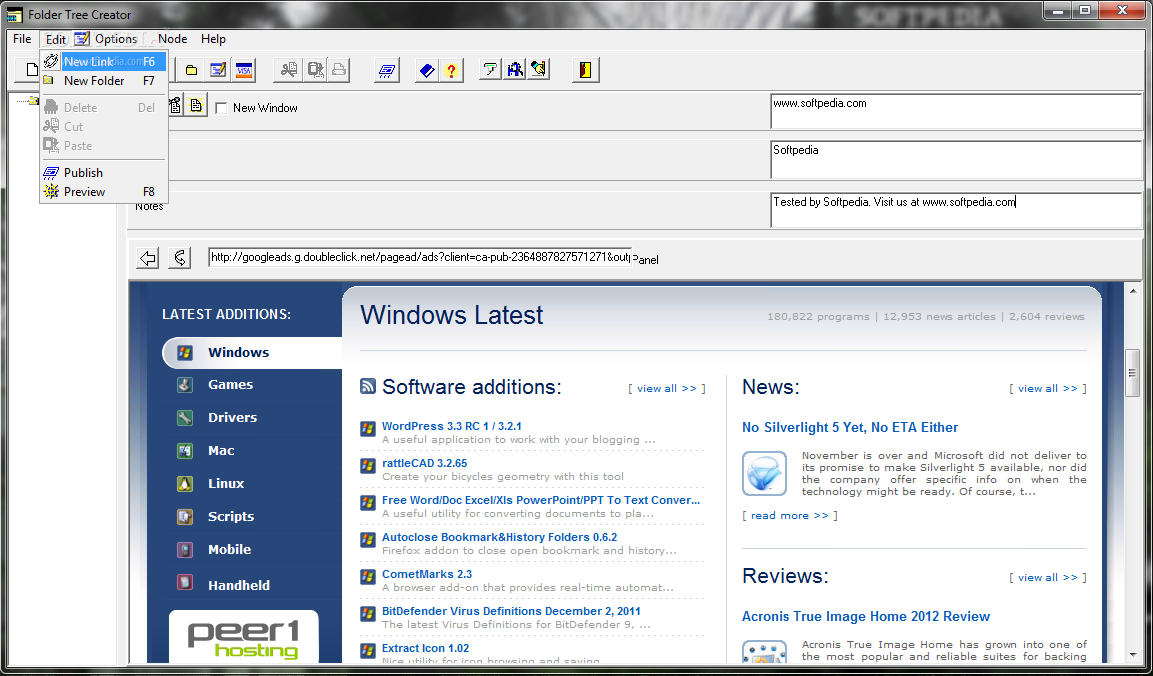Viewport: 1153px width, 676px height.
Task: Click the notepad icon beside Options menu
Action: click(82, 39)
